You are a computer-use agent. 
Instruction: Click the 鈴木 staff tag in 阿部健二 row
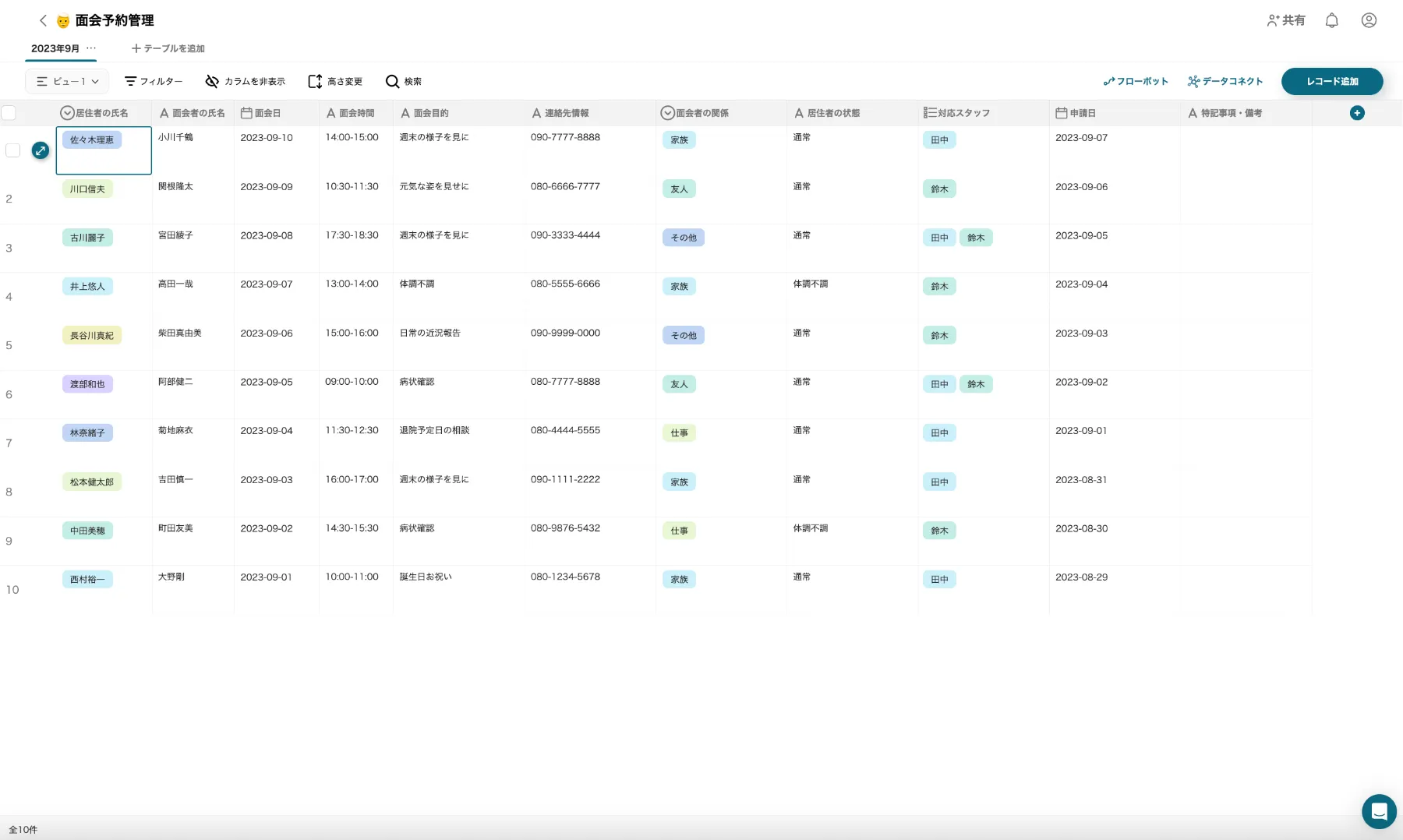coord(976,384)
